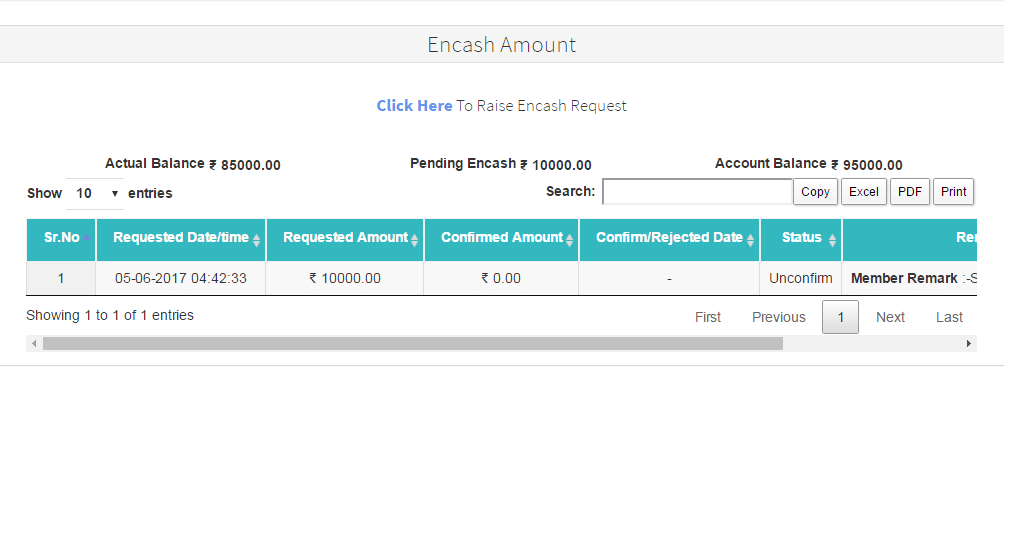Export table using Excel button

[863, 192]
